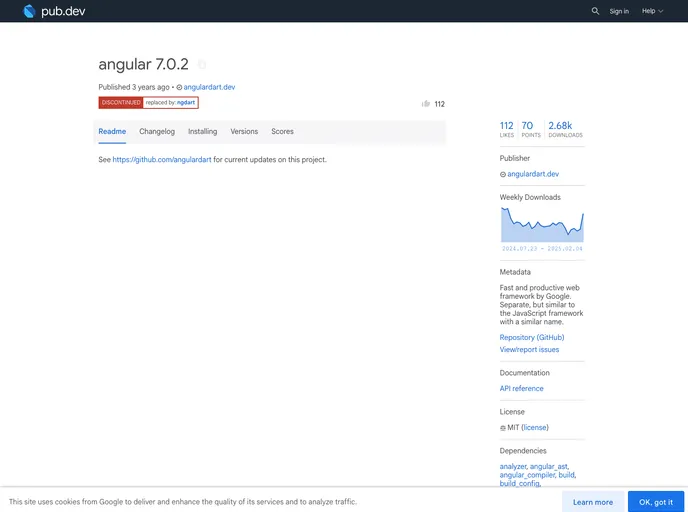
Task: Click Sign in in the header
Action: point(619,11)
